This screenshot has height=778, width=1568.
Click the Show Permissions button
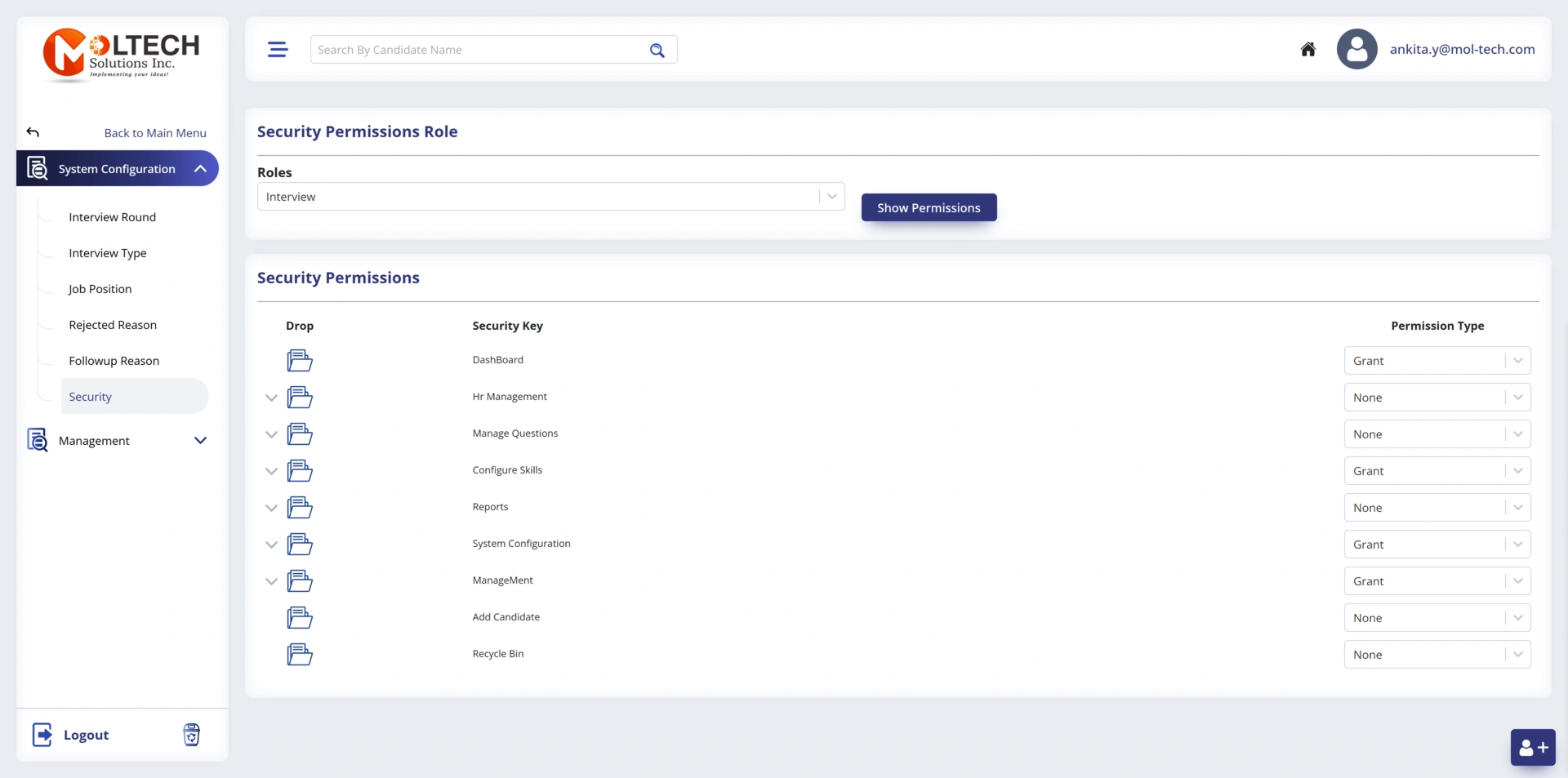[x=929, y=207]
